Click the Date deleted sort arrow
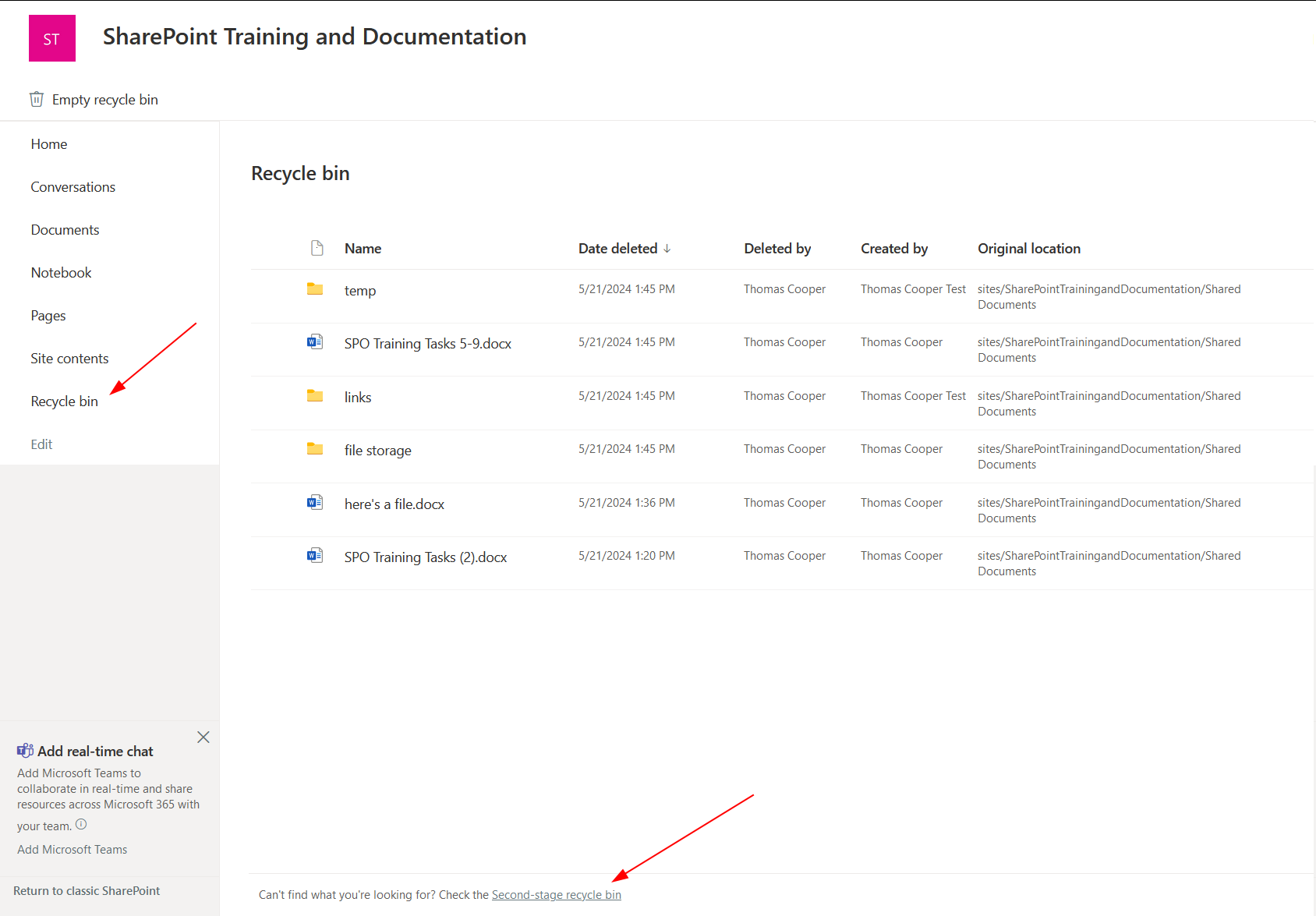The width and height of the screenshot is (1316, 916). click(x=667, y=249)
